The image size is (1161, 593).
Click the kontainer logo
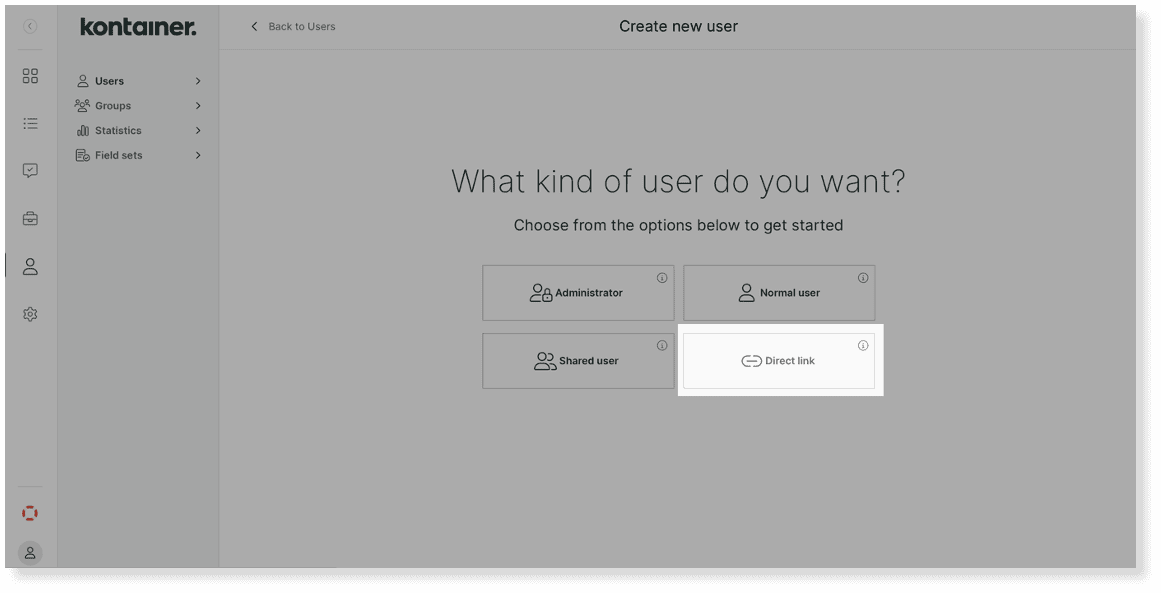coord(137,27)
